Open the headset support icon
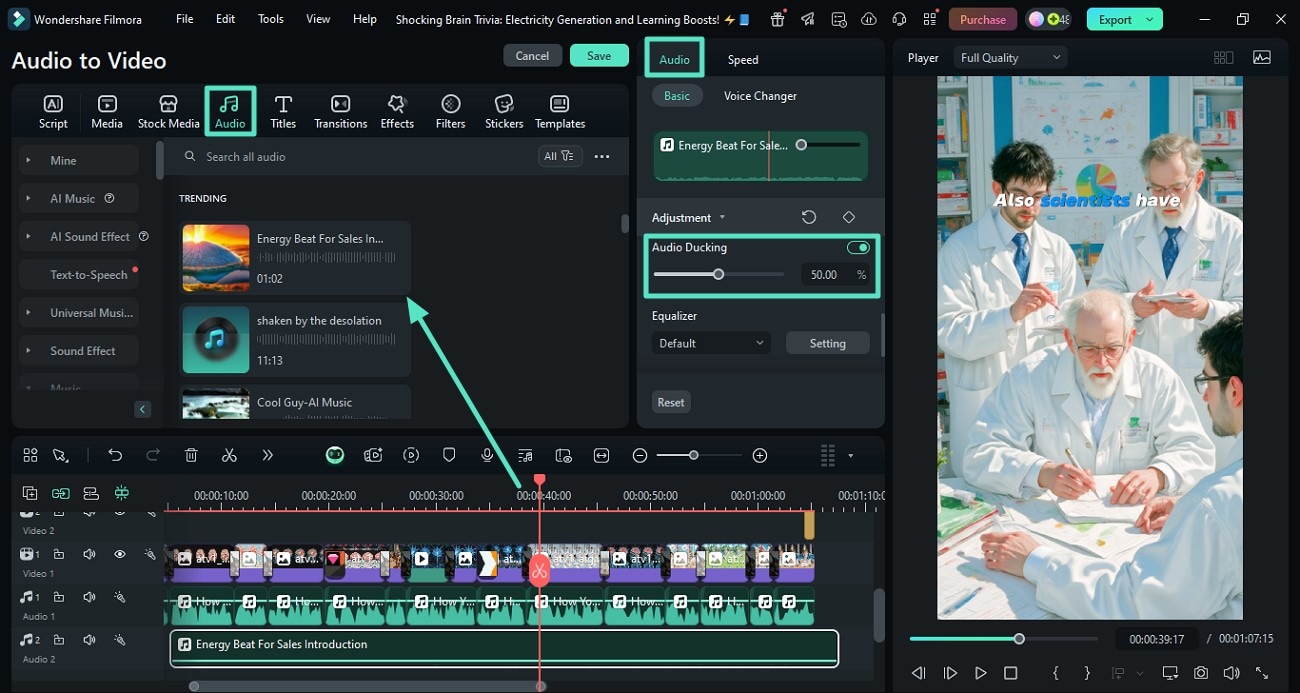The image size is (1300, 693). point(899,19)
